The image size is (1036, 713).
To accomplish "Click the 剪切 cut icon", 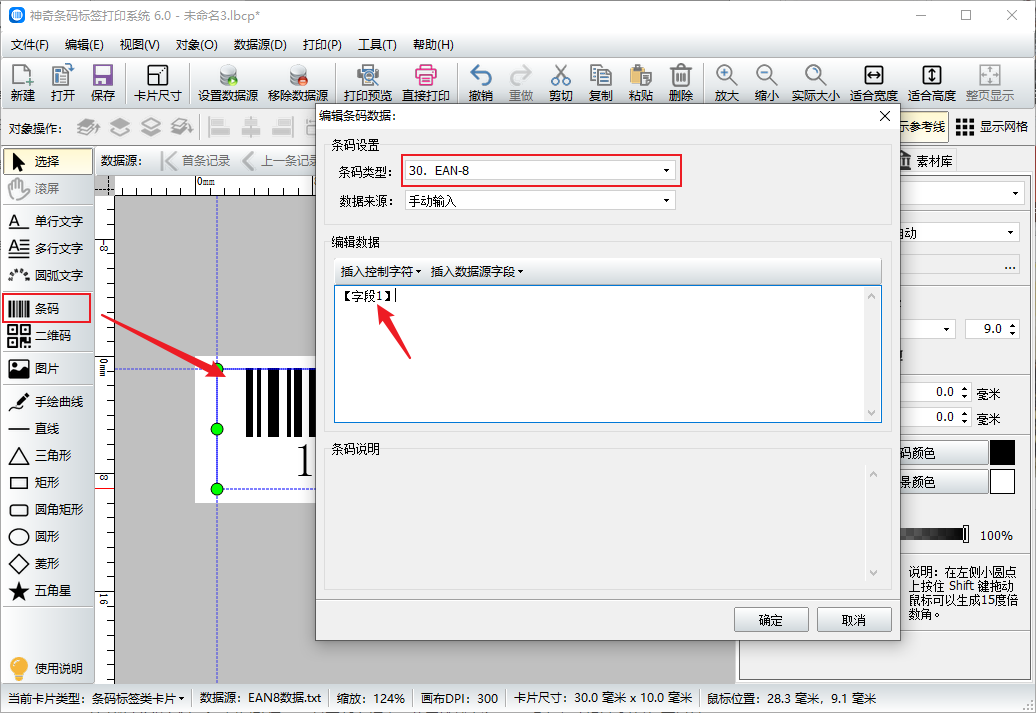I will [x=560, y=83].
